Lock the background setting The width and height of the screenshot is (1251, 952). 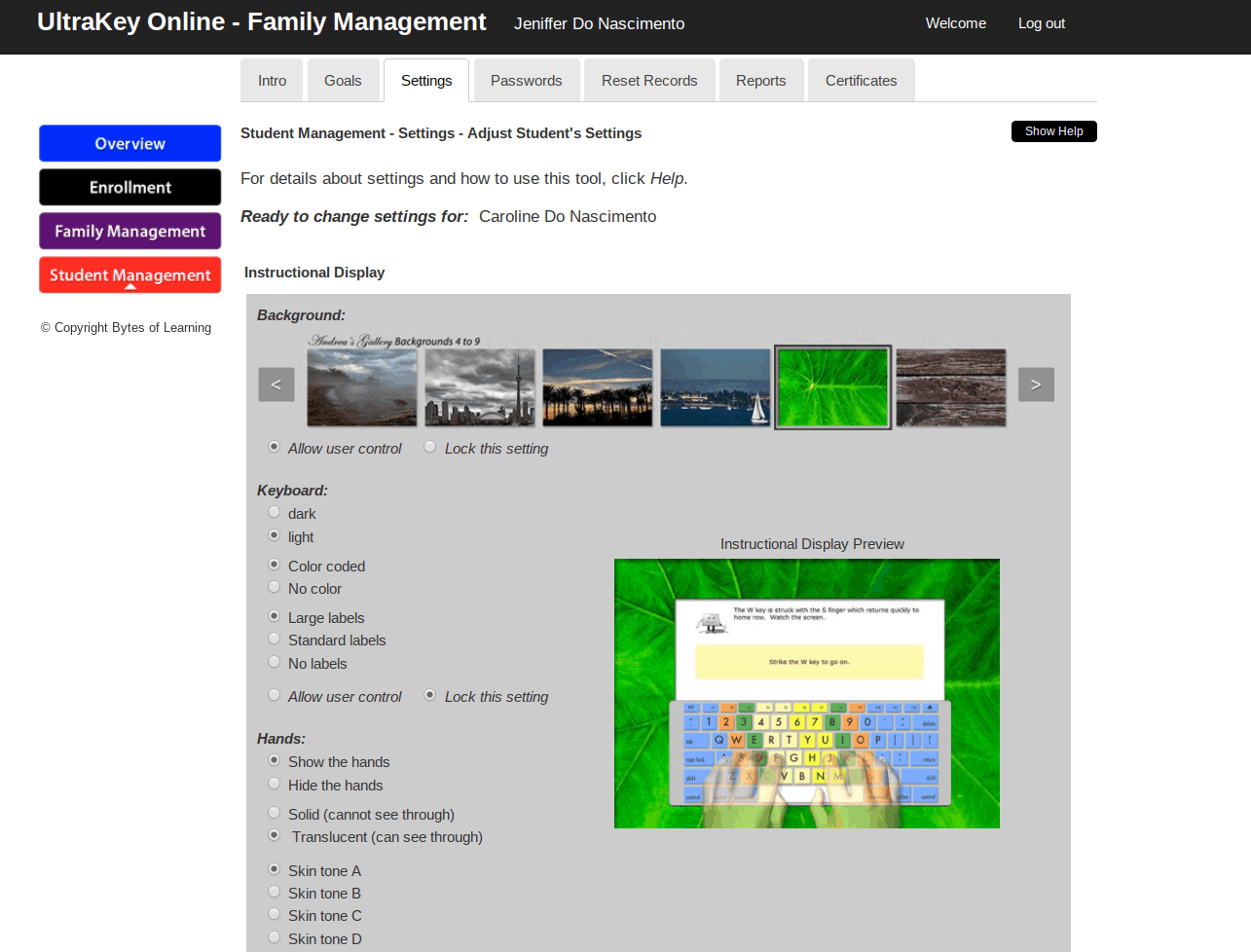tap(429, 447)
